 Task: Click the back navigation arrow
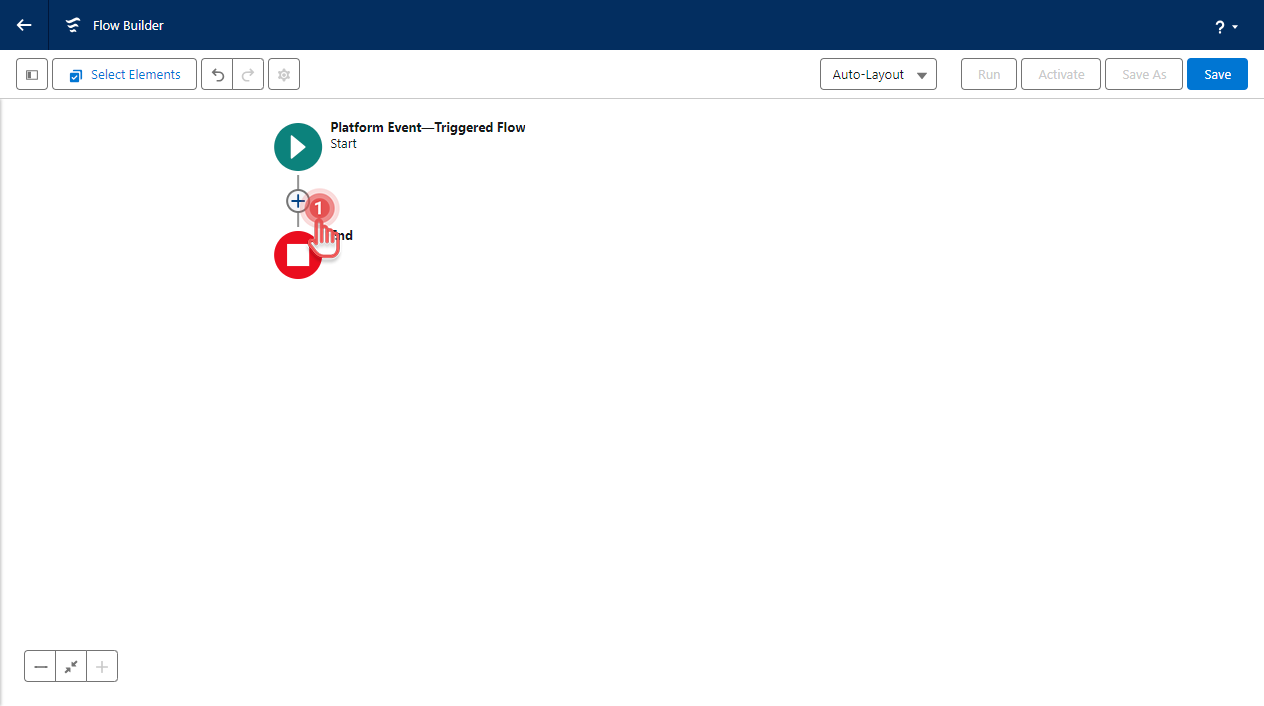coord(23,25)
